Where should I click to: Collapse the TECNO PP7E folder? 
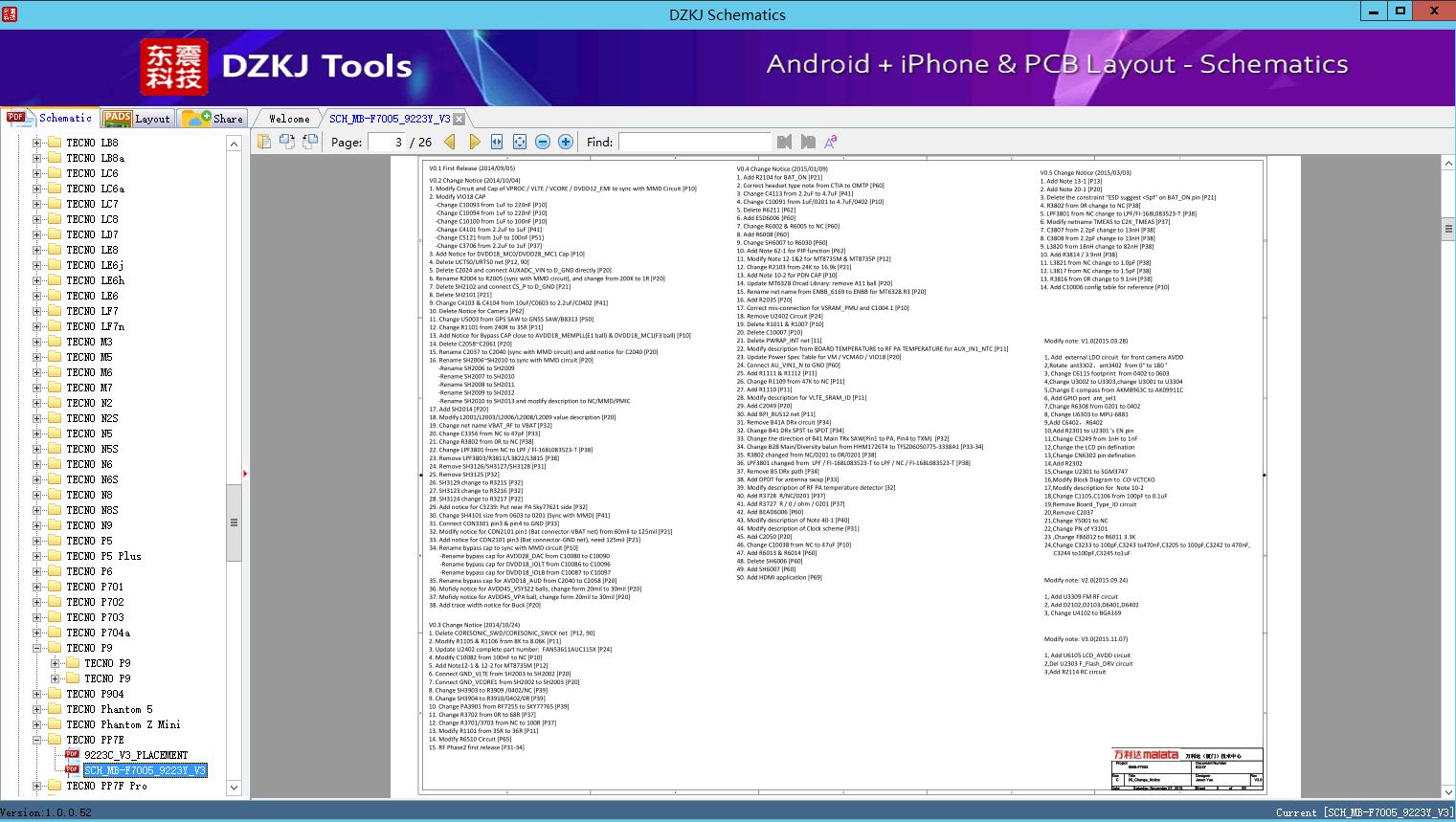pyautogui.click(x=36, y=740)
